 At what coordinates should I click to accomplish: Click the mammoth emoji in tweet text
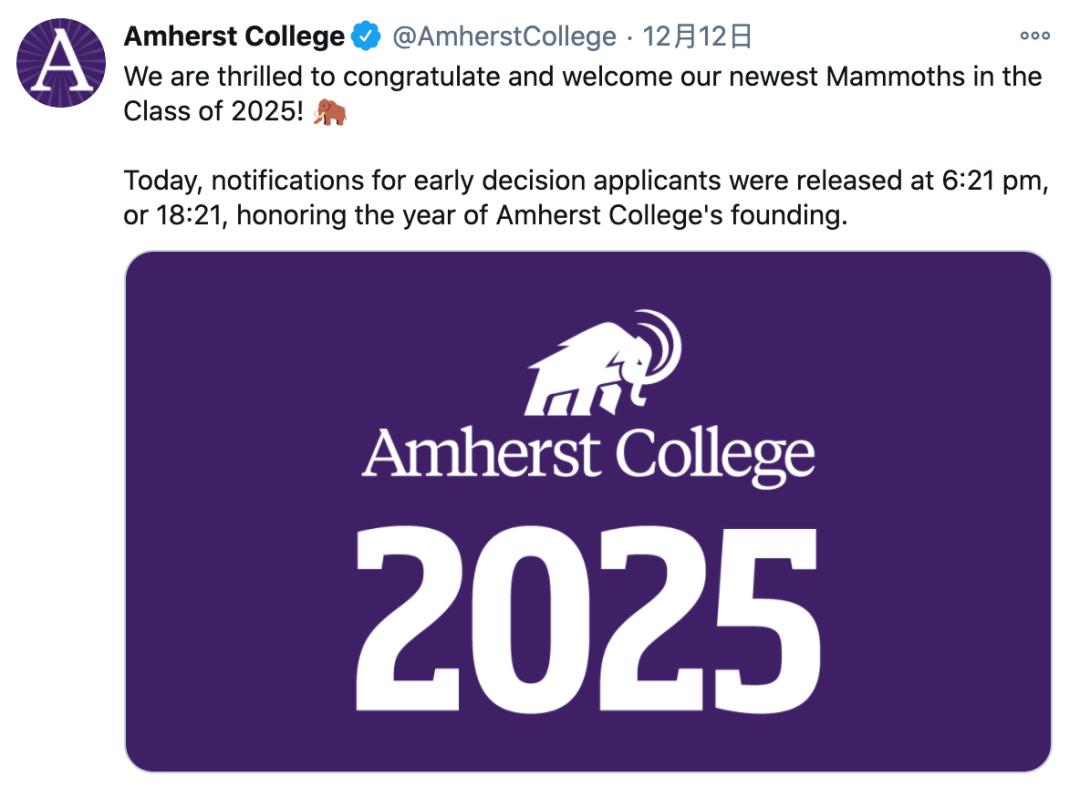330,113
